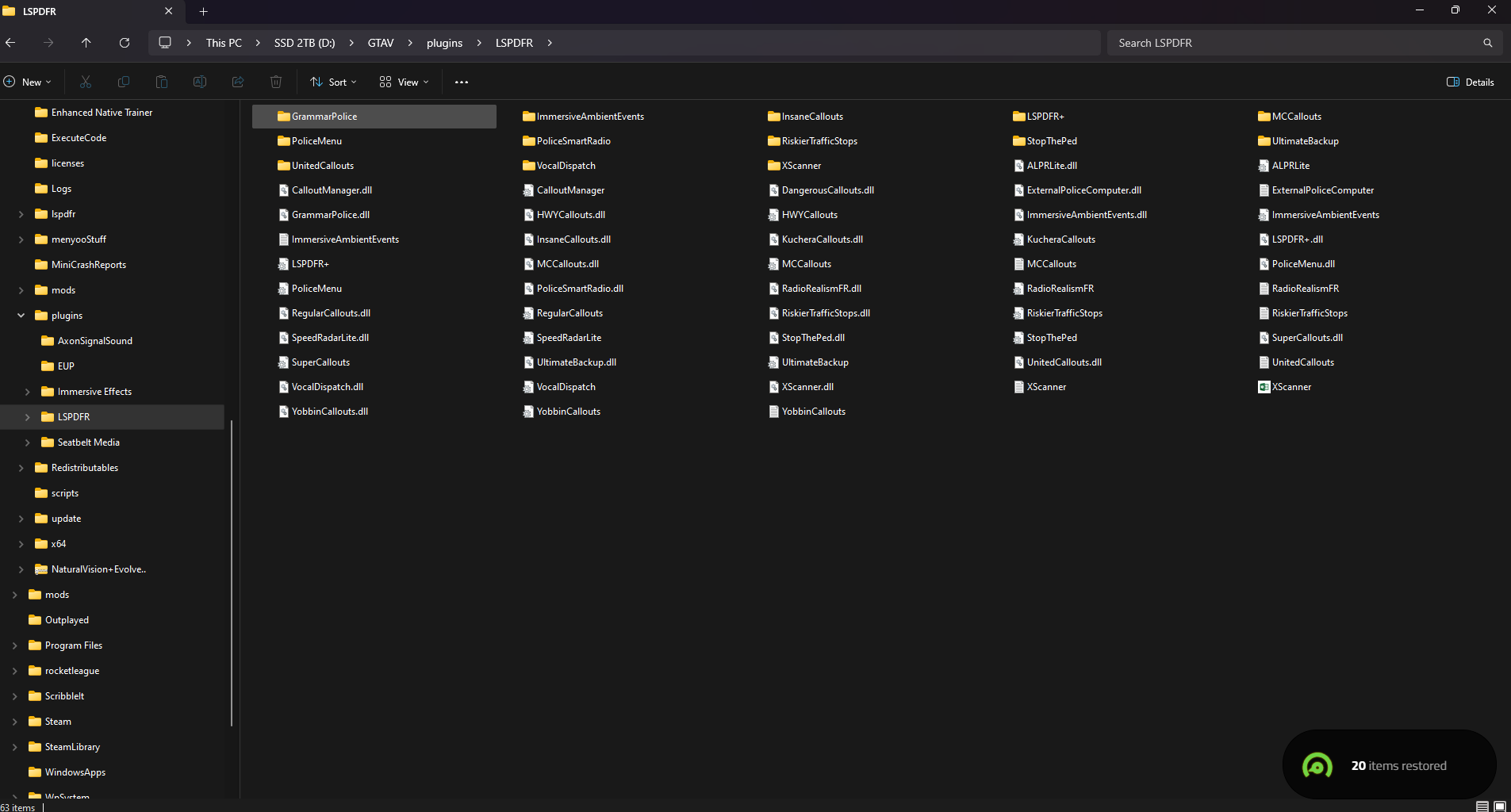Expand the Seatbelt Media tree node
The height and width of the screenshot is (812, 1511).
click(28, 442)
